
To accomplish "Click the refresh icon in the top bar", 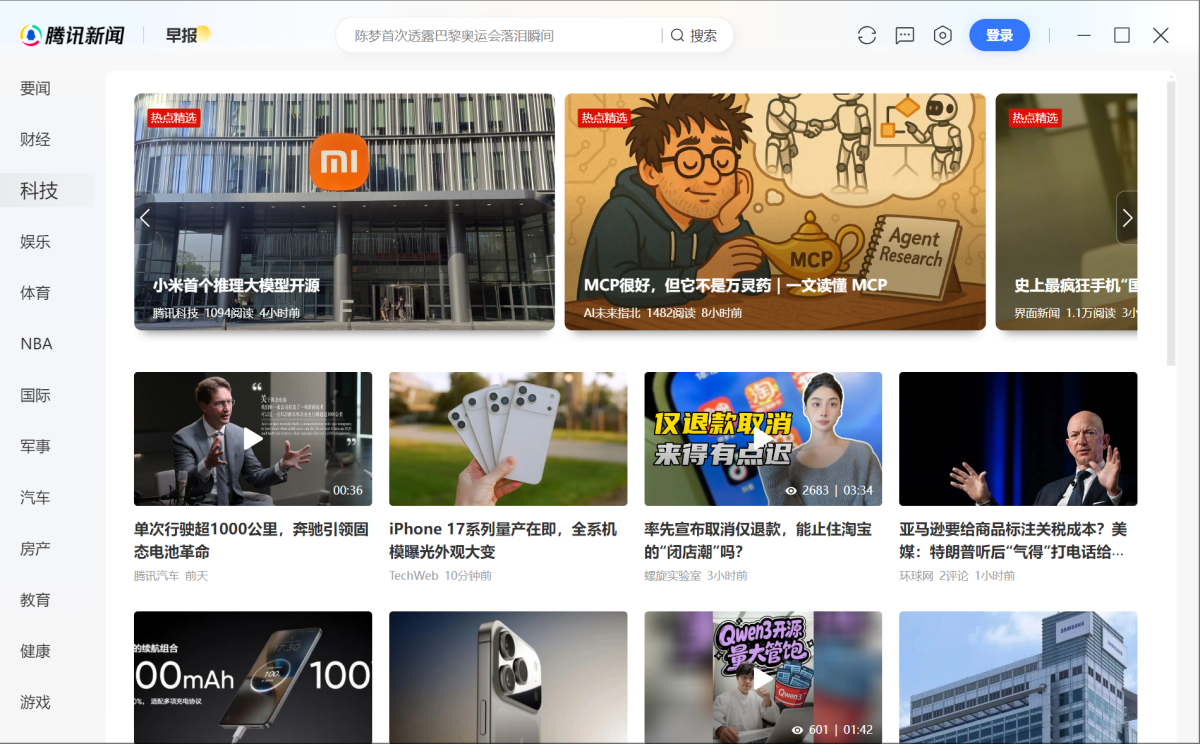I will 867,36.
